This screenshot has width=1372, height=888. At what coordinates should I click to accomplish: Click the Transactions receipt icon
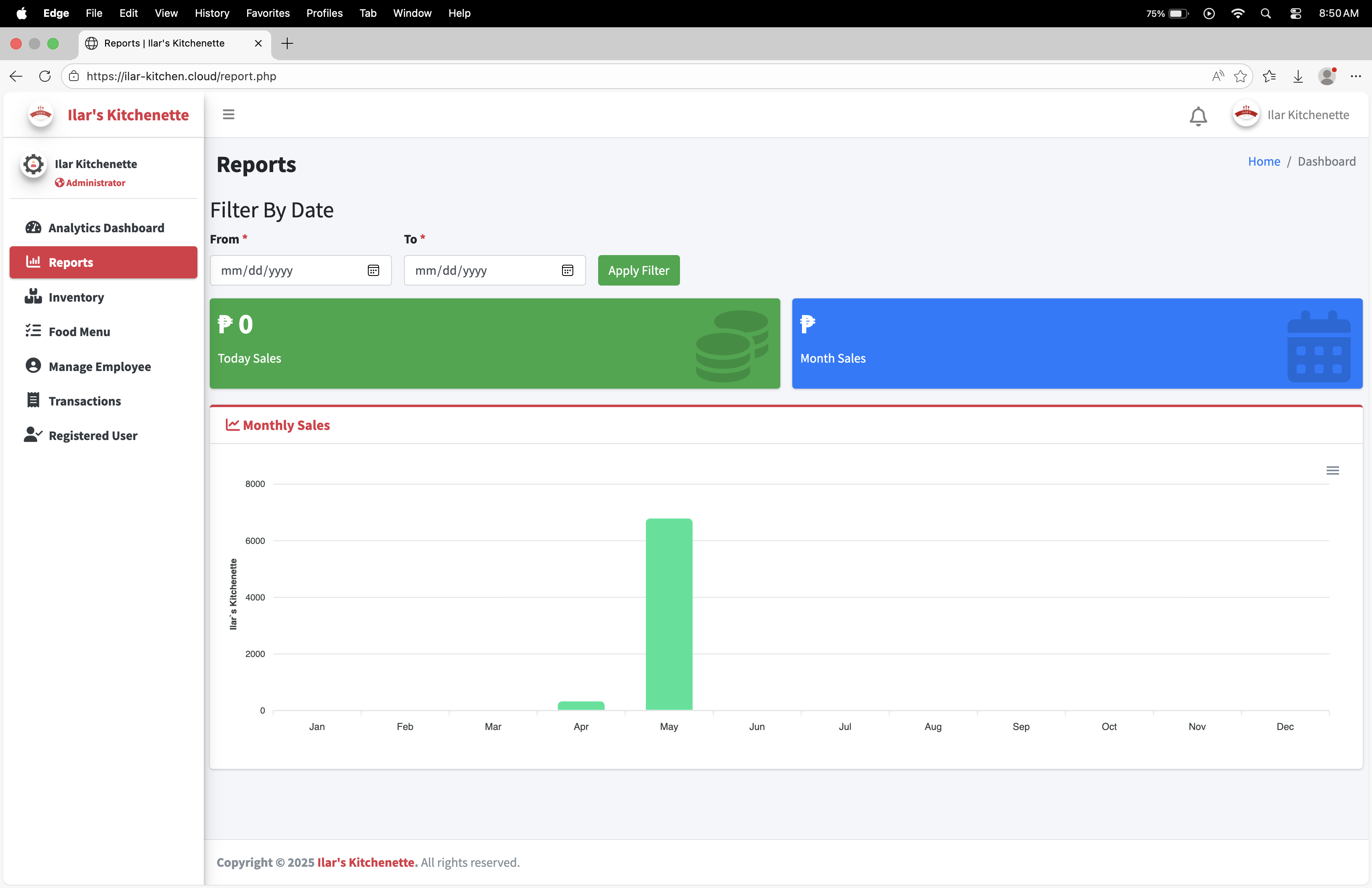[x=33, y=401]
